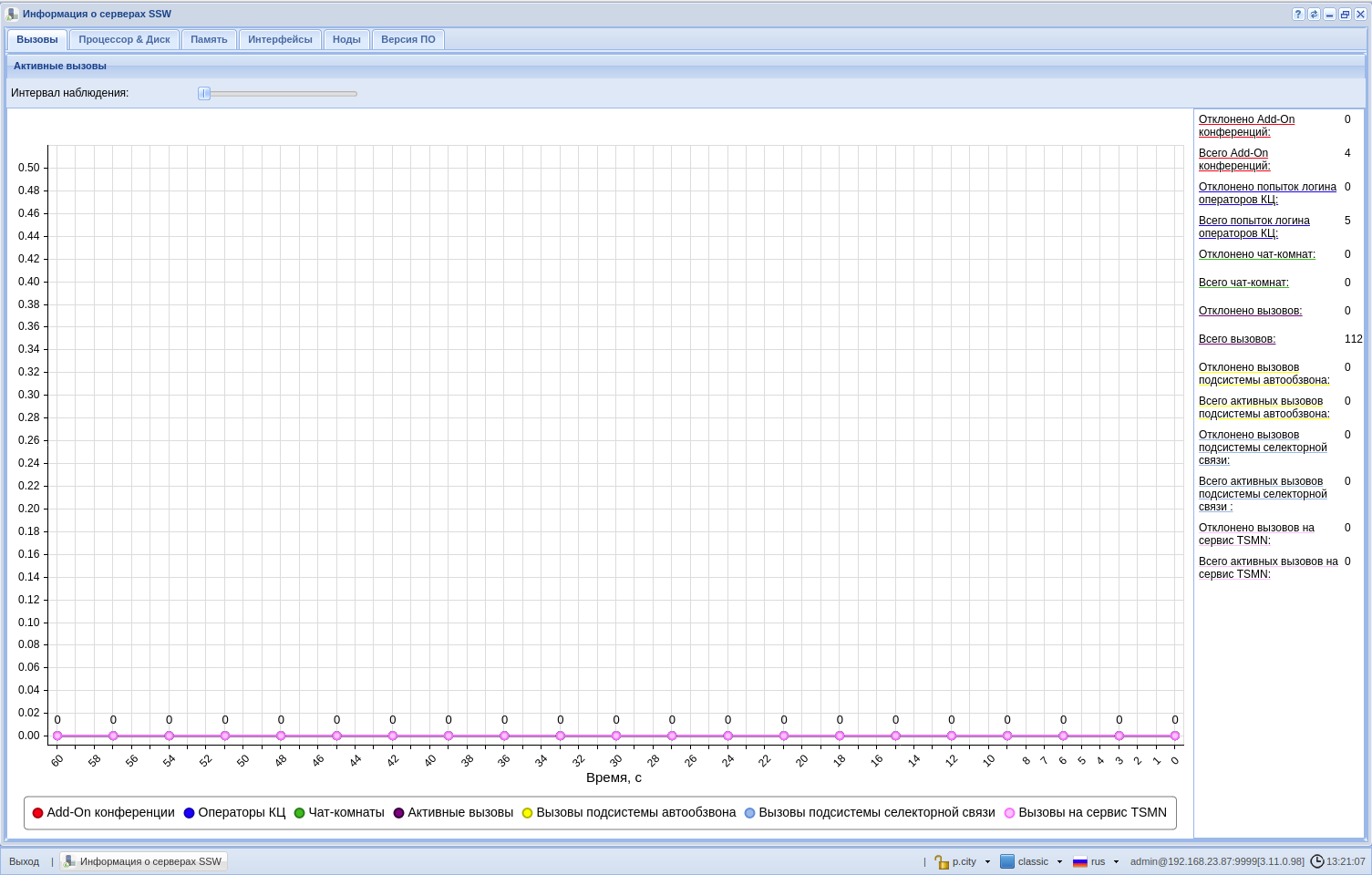
Task: Click the refresh arrows icon in title bar
Action: click(x=1314, y=15)
